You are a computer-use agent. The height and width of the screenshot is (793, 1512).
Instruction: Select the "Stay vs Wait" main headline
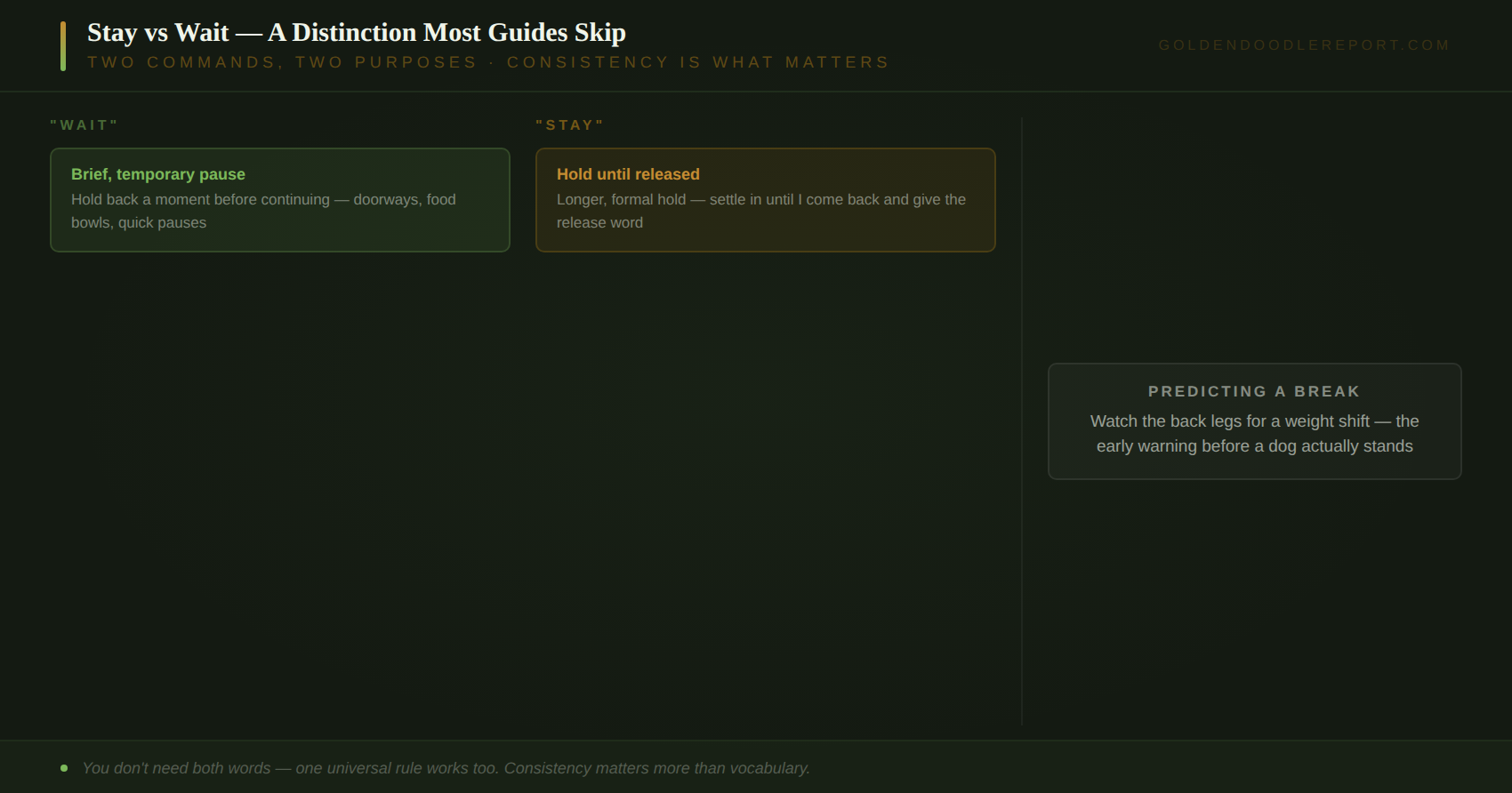pos(357,33)
